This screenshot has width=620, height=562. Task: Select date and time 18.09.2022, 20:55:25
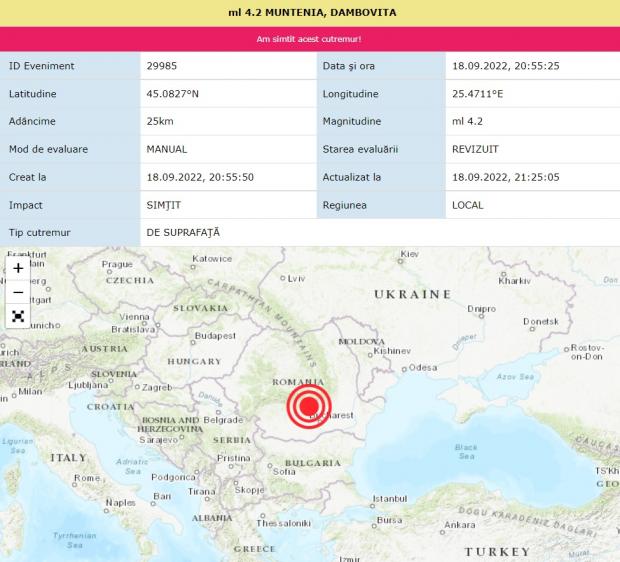pos(506,66)
